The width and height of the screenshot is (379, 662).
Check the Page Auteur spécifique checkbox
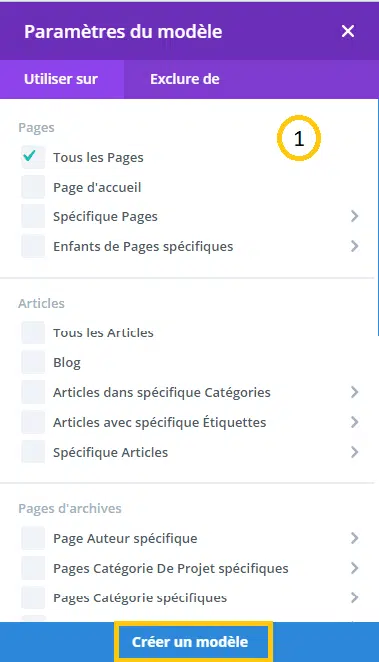(33, 538)
